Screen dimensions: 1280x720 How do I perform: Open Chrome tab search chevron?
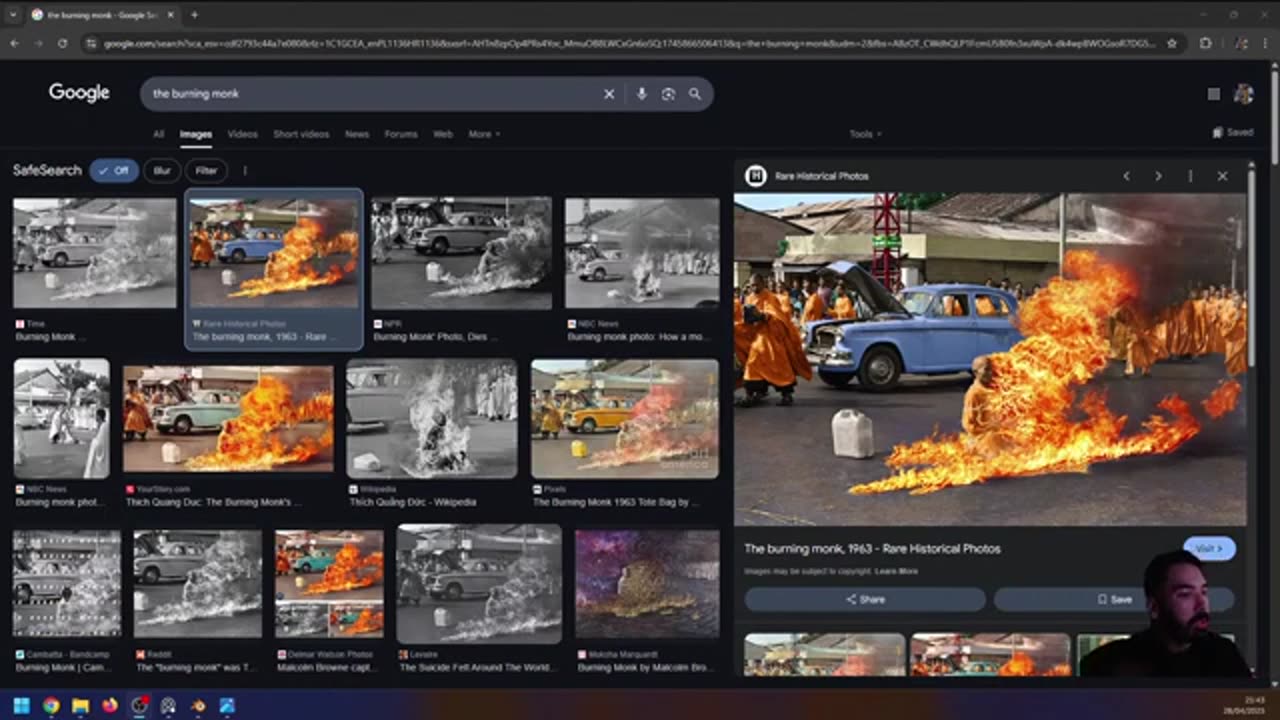(x=13, y=15)
